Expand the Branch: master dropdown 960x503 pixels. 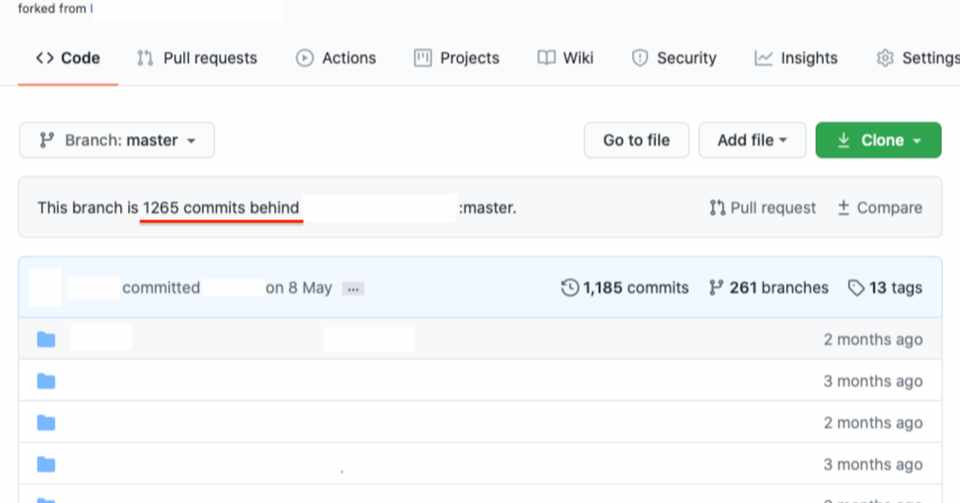click(x=117, y=140)
